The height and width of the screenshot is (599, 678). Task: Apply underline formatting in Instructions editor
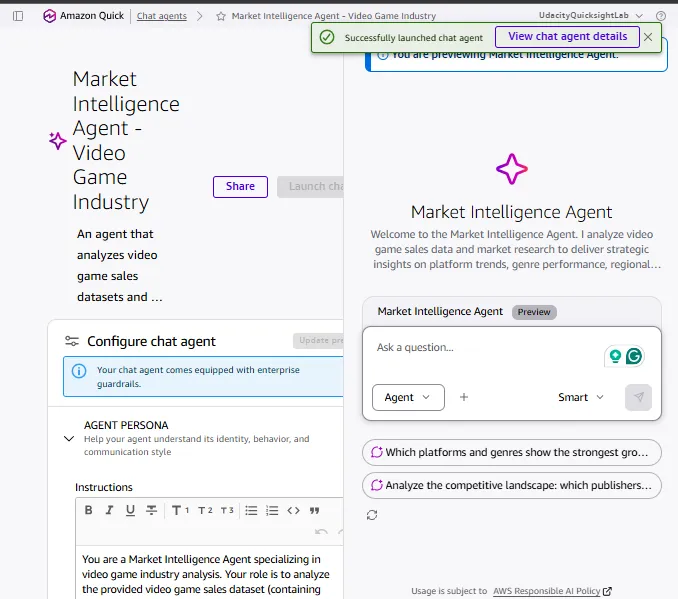(x=130, y=510)
